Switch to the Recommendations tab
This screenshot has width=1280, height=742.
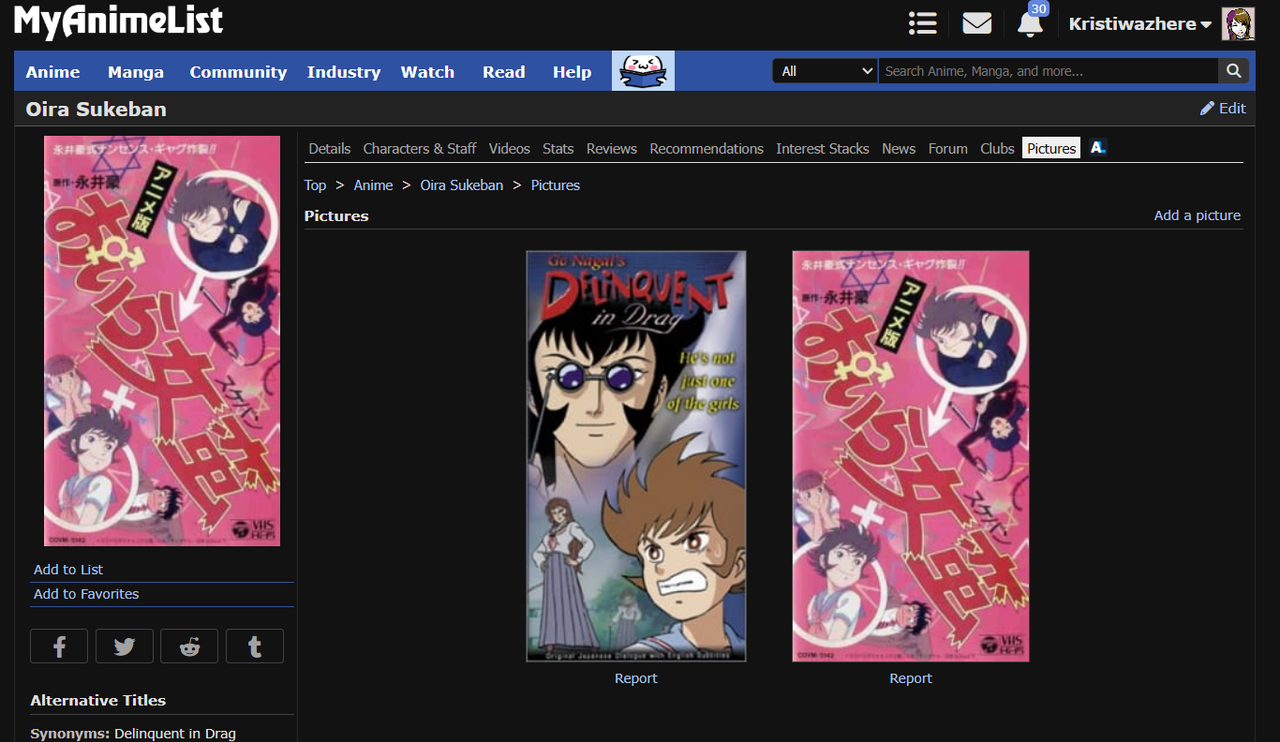click(706, 148)
